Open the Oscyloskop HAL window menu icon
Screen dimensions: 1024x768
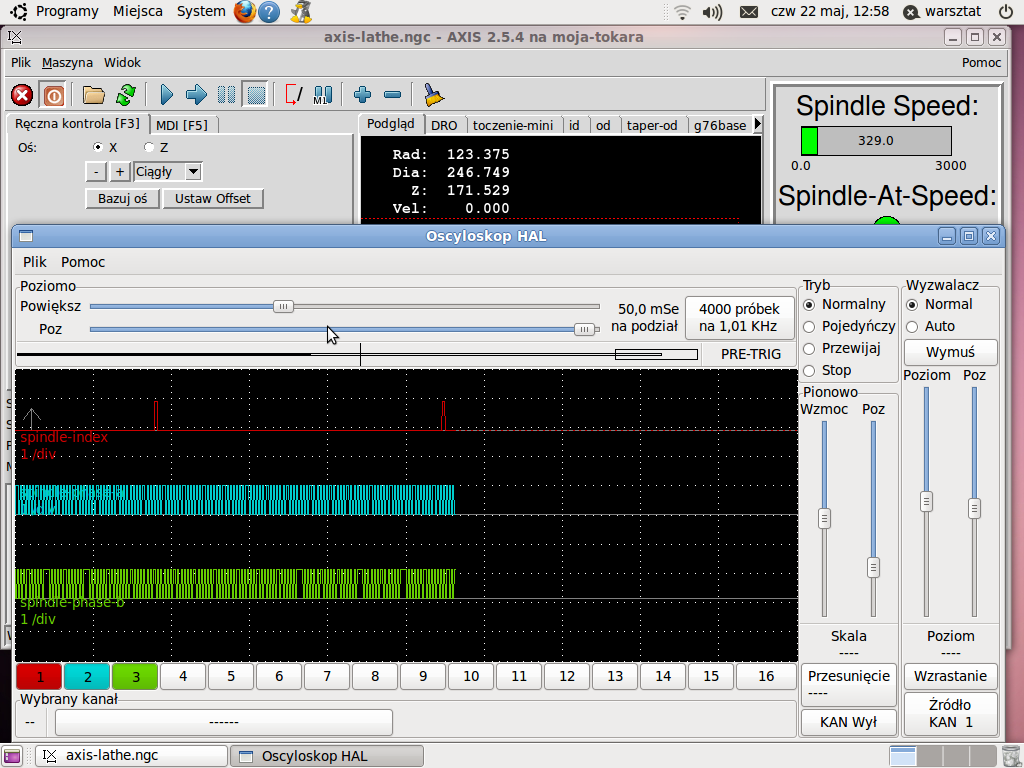[x=26, y=236]
